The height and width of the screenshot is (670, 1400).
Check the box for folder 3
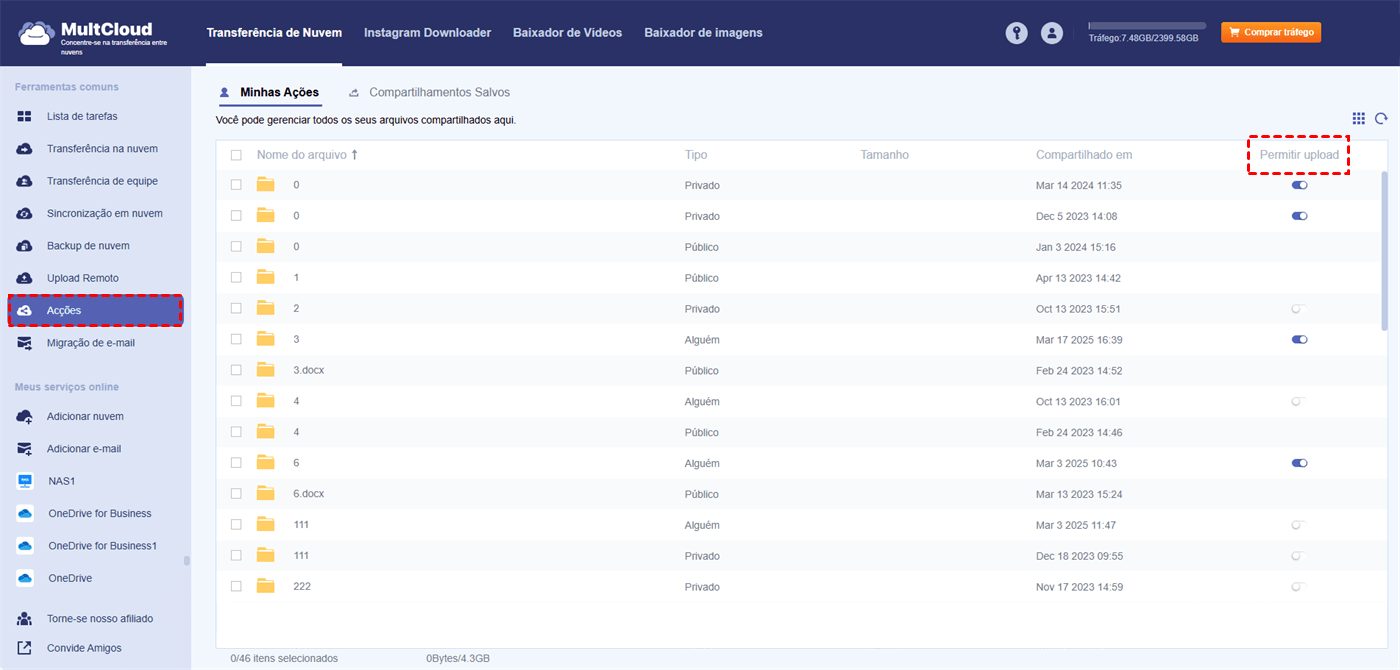236,340
